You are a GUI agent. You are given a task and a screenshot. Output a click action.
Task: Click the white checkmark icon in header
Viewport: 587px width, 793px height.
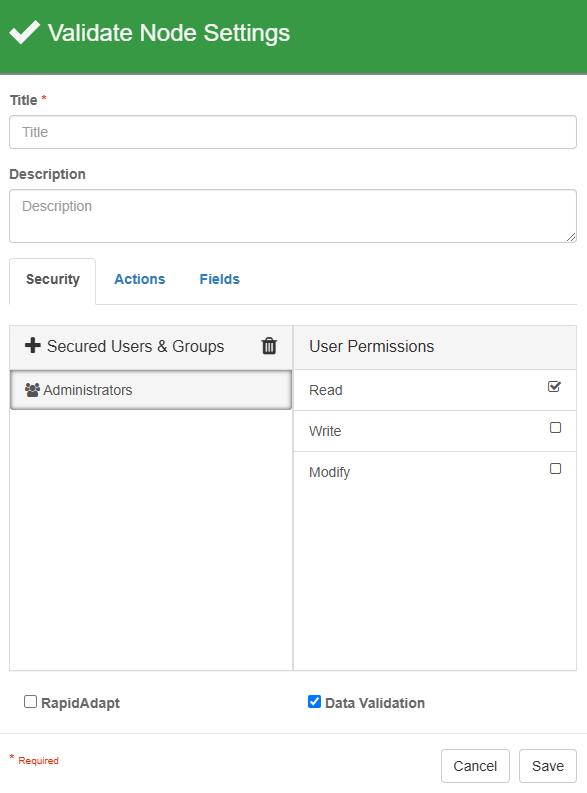24,32
